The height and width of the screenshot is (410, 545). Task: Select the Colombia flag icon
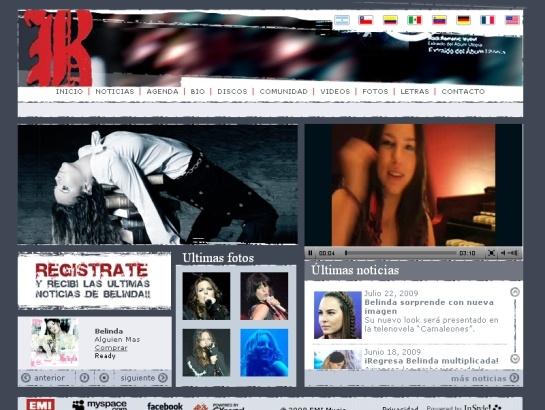(390, 20)
